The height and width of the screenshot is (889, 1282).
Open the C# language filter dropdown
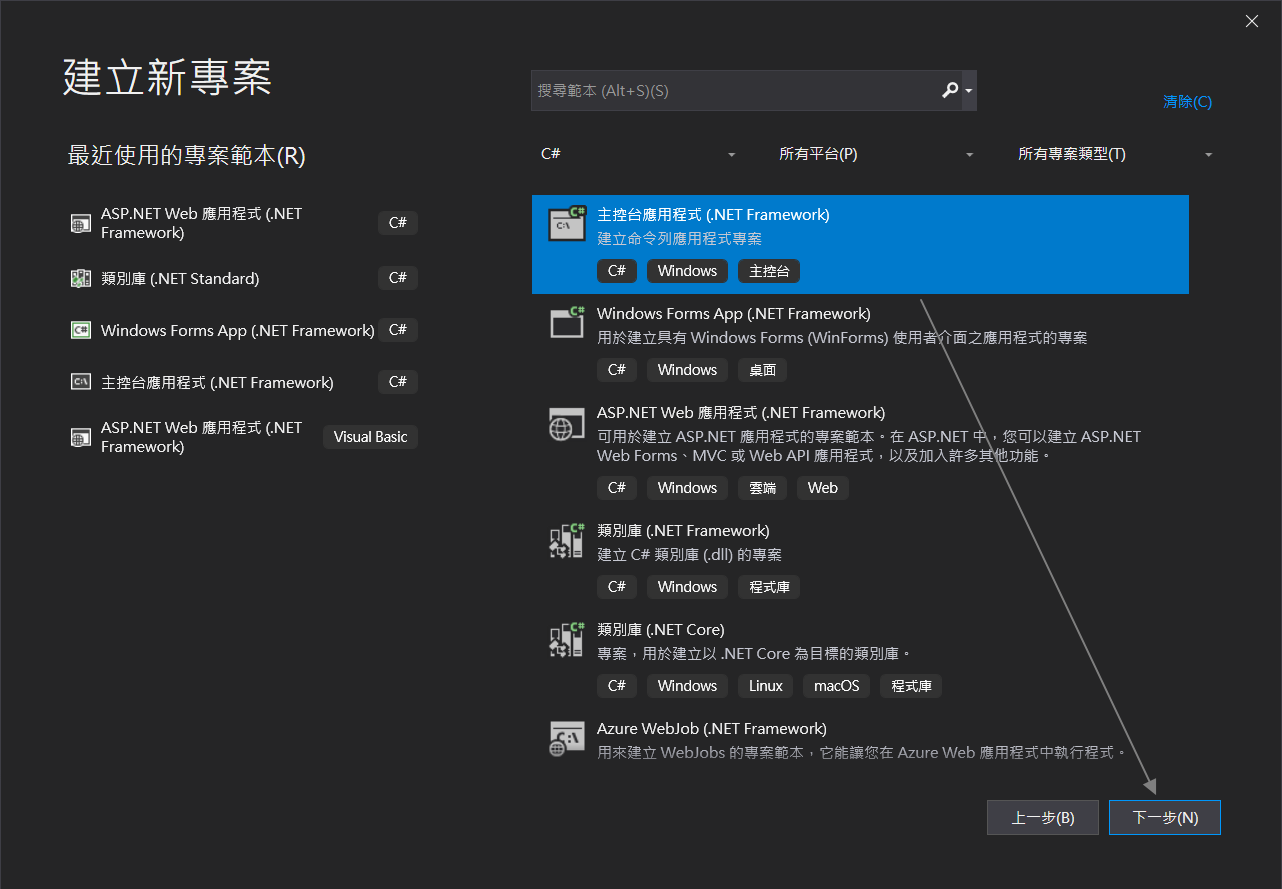(x=638, y=154)
